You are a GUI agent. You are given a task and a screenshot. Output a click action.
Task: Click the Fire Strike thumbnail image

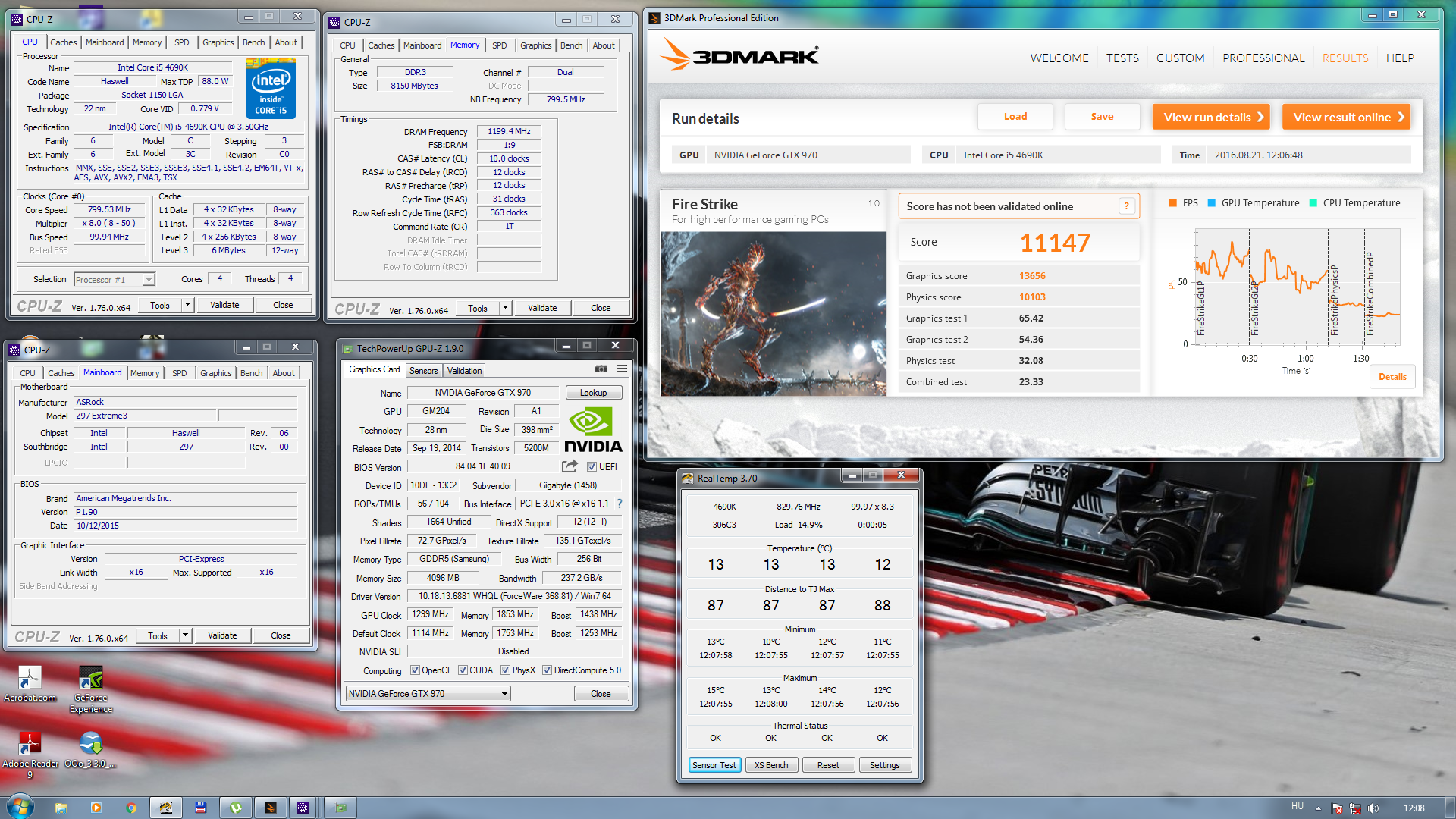click(x=773, y=314)
